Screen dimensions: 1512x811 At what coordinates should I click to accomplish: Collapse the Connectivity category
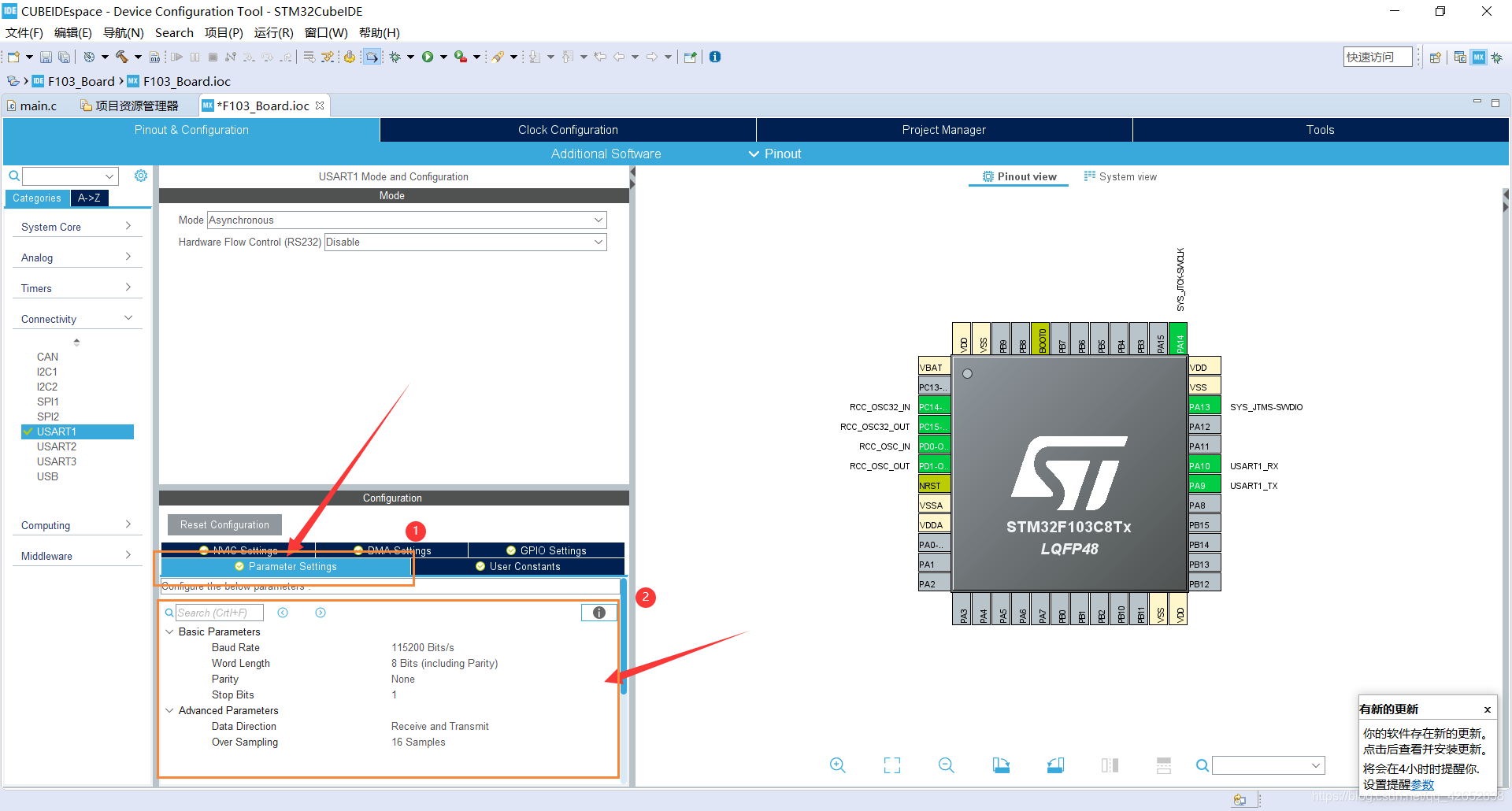tap(76, 319)
